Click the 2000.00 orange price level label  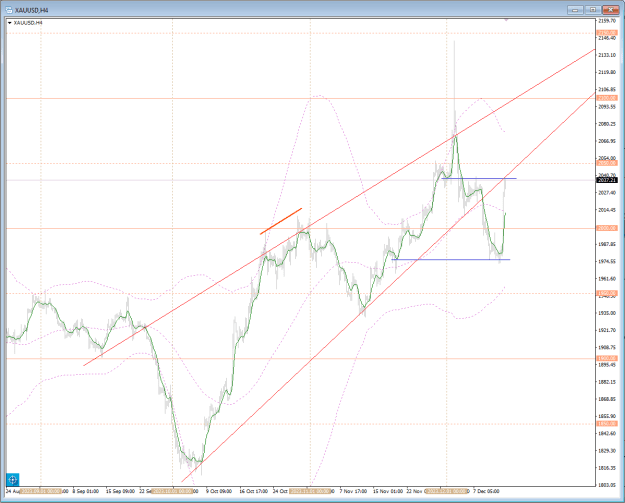click(x=607, y=228)
